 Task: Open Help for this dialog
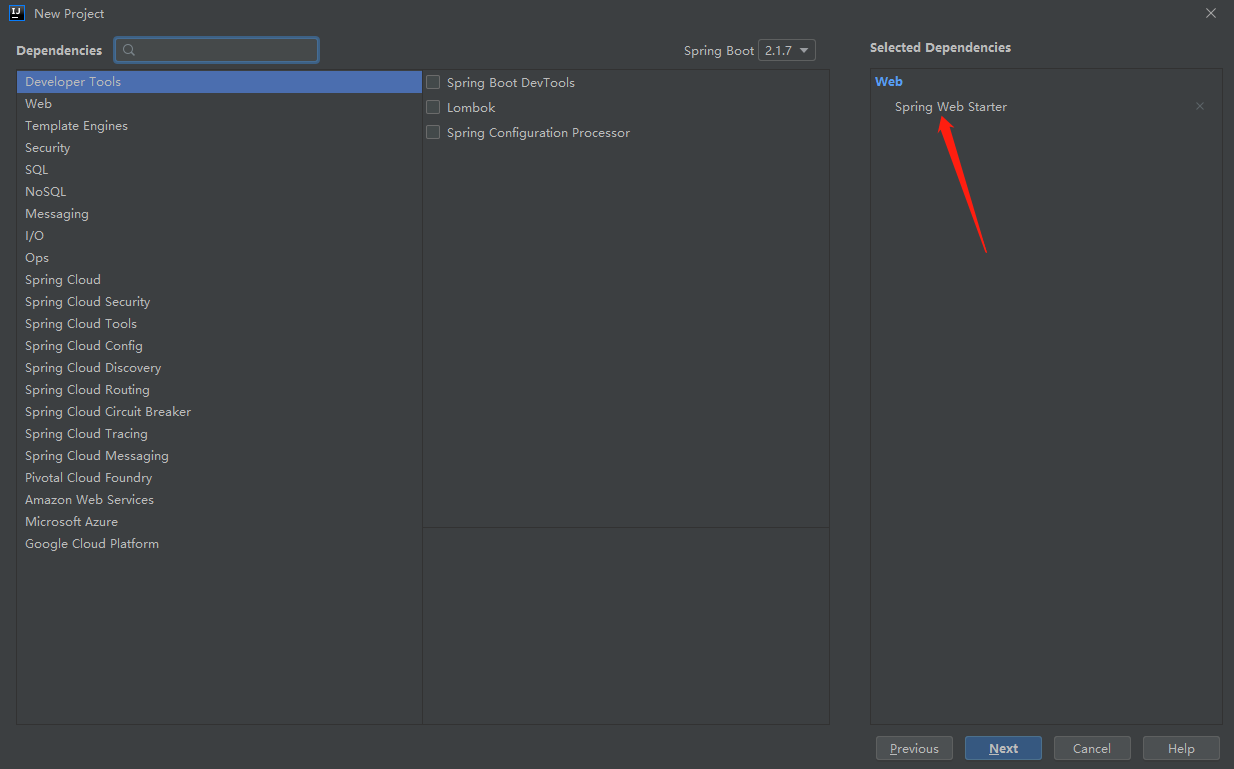(x=1181, y=748)
